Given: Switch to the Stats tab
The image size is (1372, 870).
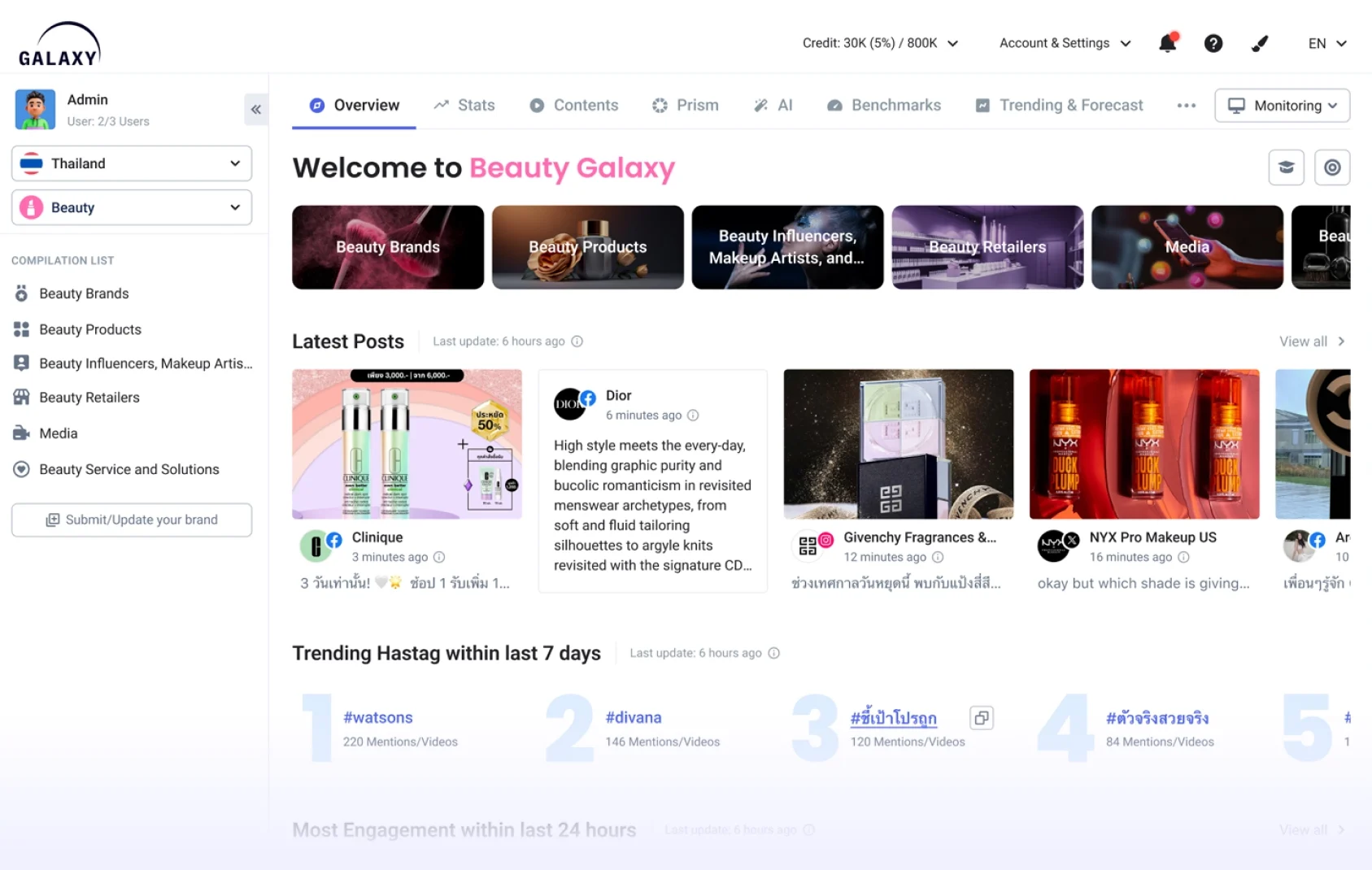Looking at the screenshot, I should tap(464, 105).
